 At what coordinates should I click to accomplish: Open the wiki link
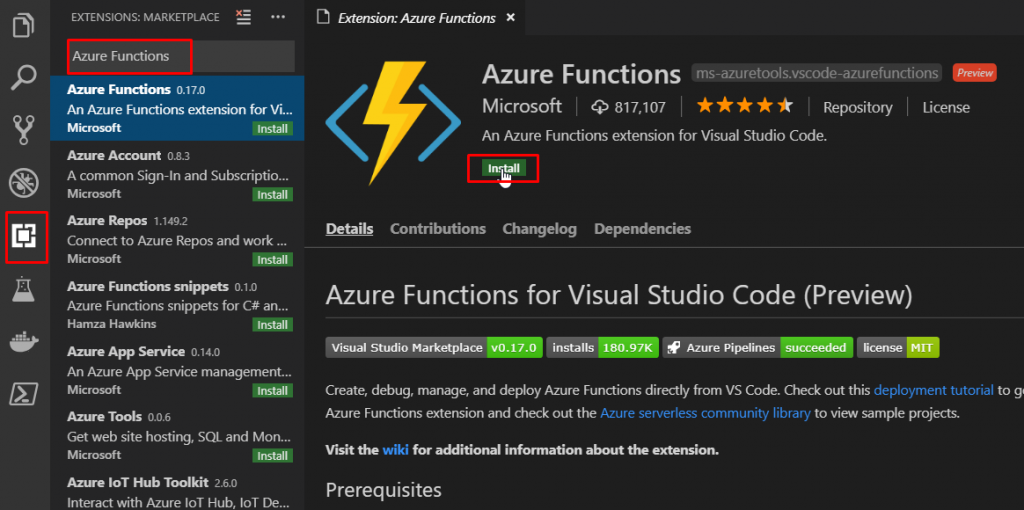click(396, 450)
